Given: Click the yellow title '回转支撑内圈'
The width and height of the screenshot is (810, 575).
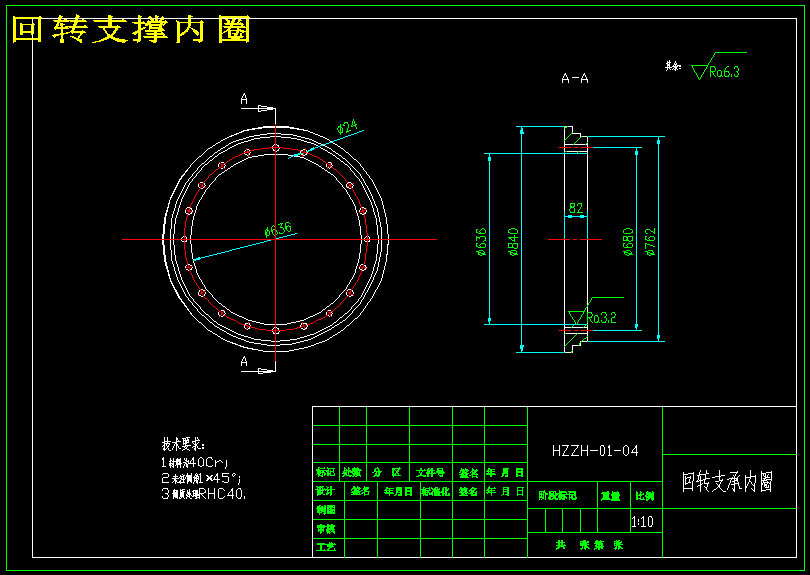Looking at the screenshot, I should (x=131, y=30).
